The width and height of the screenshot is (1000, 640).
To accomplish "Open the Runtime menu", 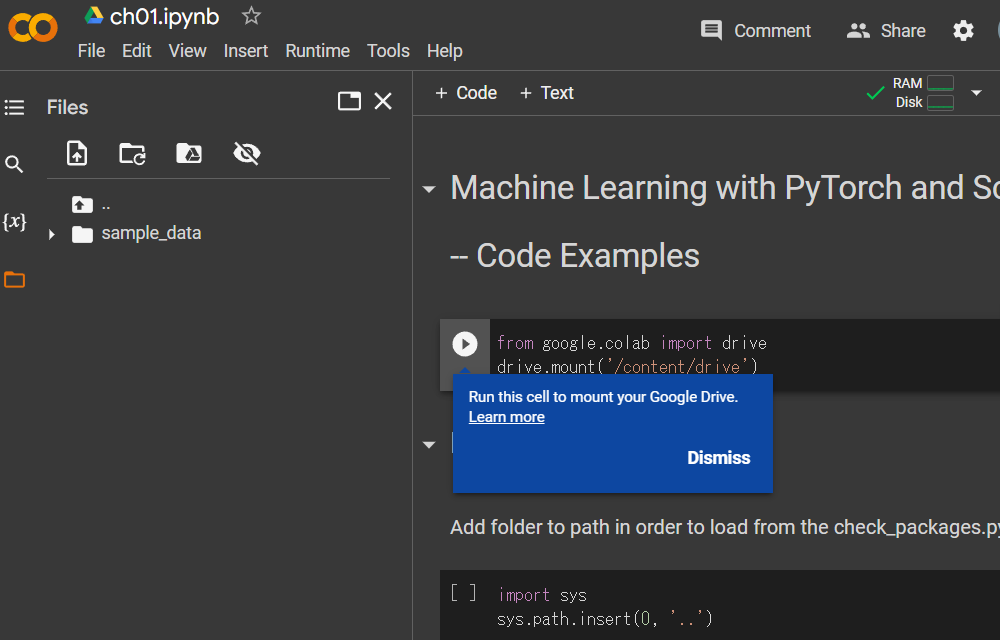I will [x=317, y=51].
